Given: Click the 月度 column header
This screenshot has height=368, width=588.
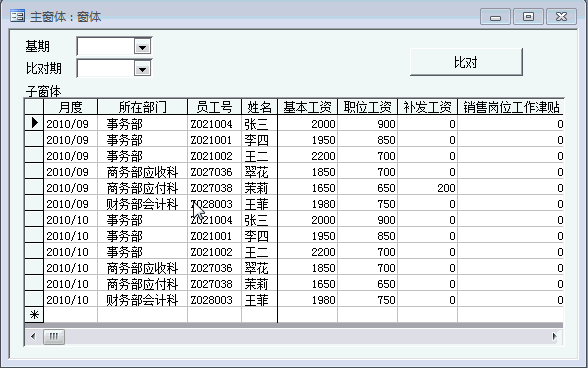Looking at the screenshot, I should click(x=70, y=107).
